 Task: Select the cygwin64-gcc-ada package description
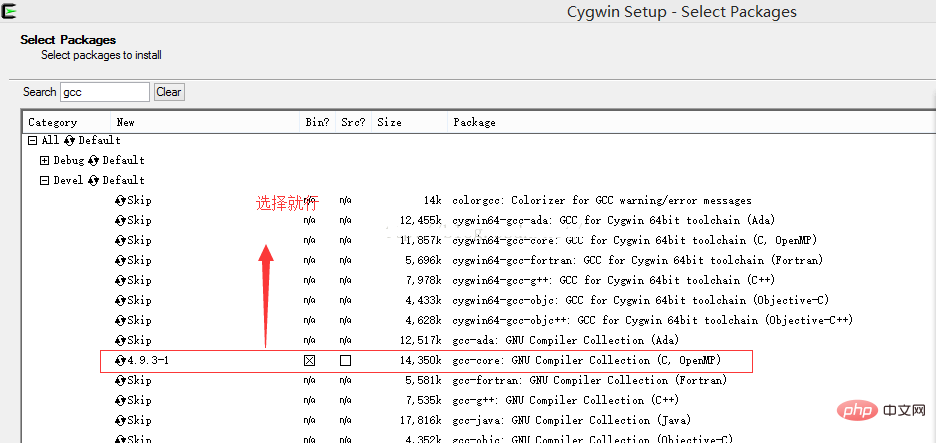click(614, 220)
